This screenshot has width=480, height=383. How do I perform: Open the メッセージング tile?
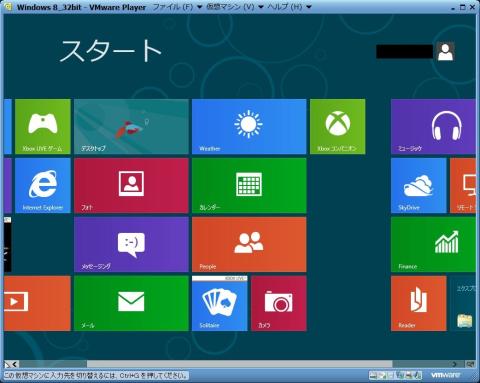pos(131,244)
